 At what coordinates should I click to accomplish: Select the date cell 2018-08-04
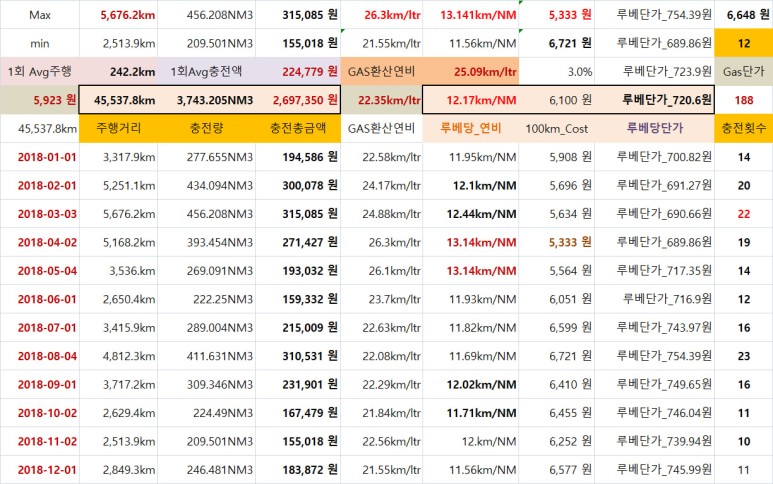pyautogui.click(x=39, y=356)
